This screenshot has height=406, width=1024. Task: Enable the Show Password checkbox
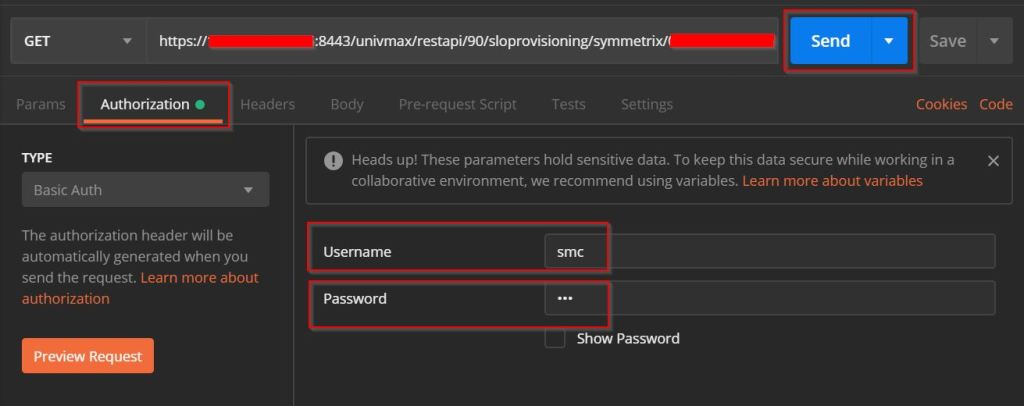click(555, 338)
